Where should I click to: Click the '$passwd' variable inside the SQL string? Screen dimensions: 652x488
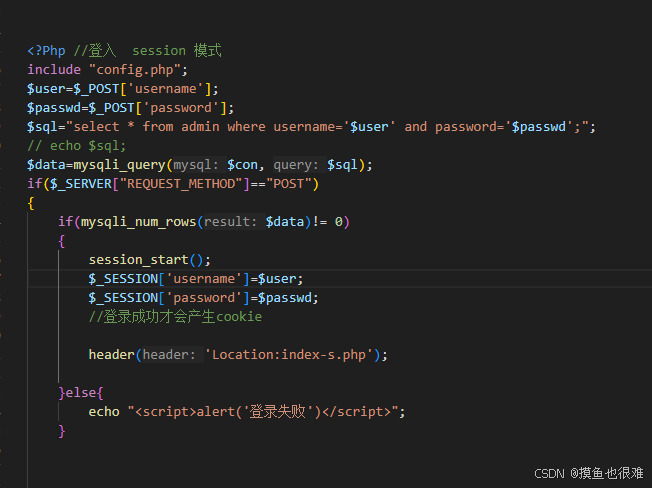538,126
